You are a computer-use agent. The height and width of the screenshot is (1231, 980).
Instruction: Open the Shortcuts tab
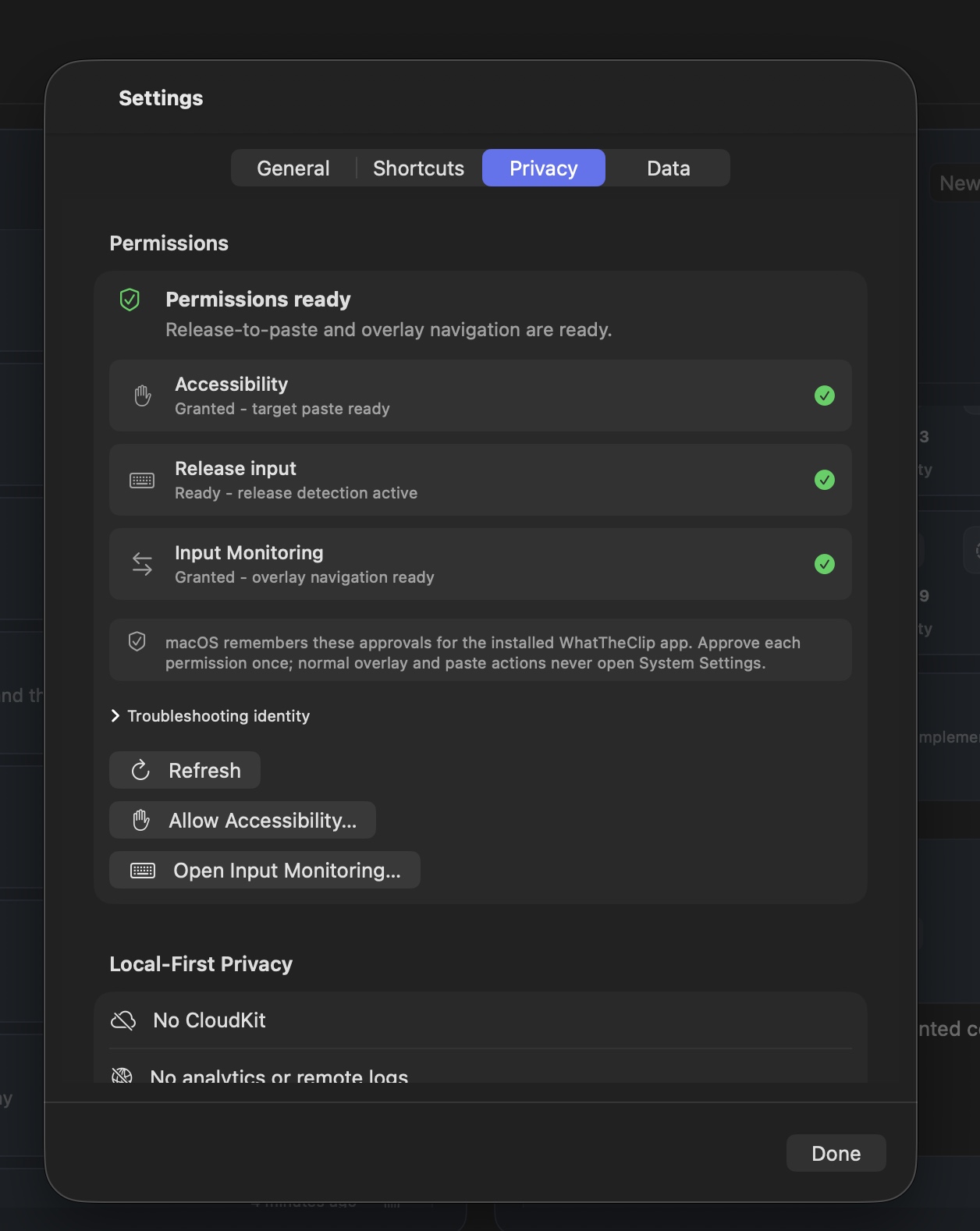(419, 169)
